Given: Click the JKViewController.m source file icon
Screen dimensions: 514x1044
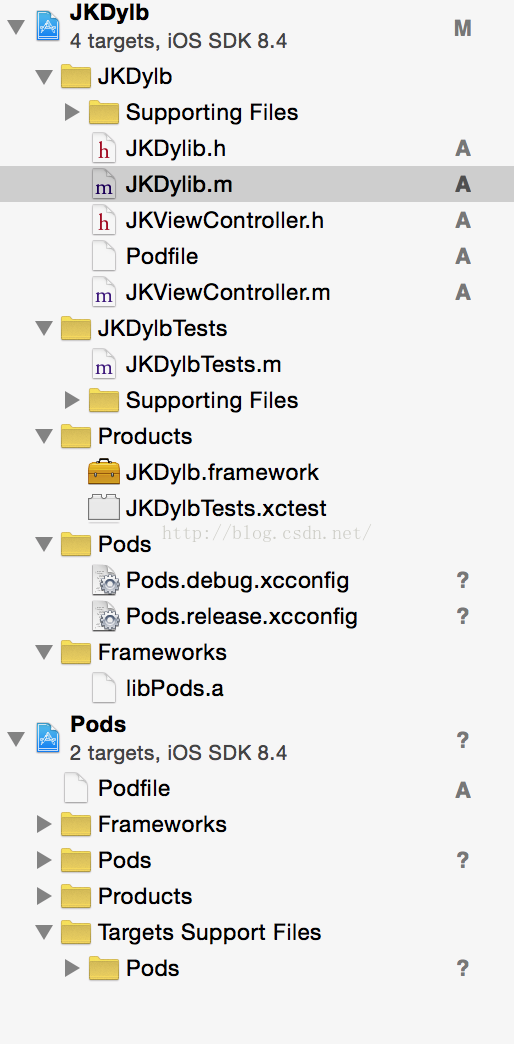Looking at the screenshot, I should click(x=103, y=292).
